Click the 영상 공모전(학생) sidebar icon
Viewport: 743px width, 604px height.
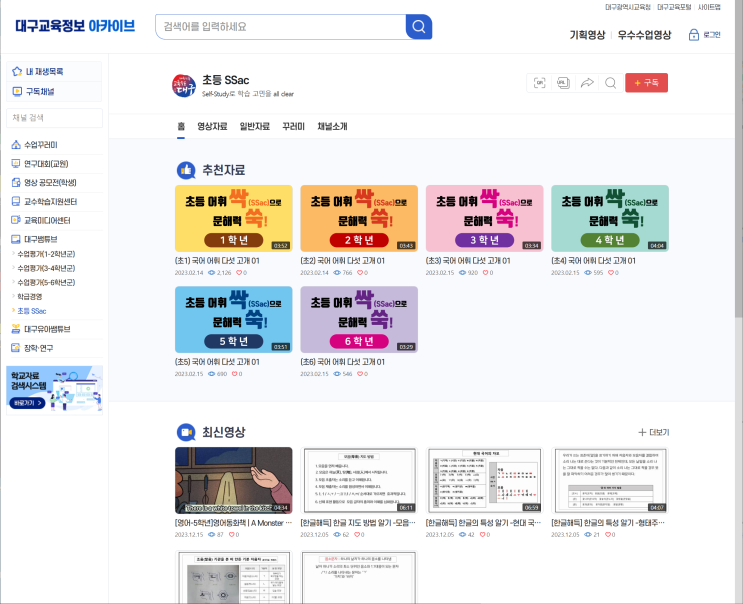coord(16,182)
